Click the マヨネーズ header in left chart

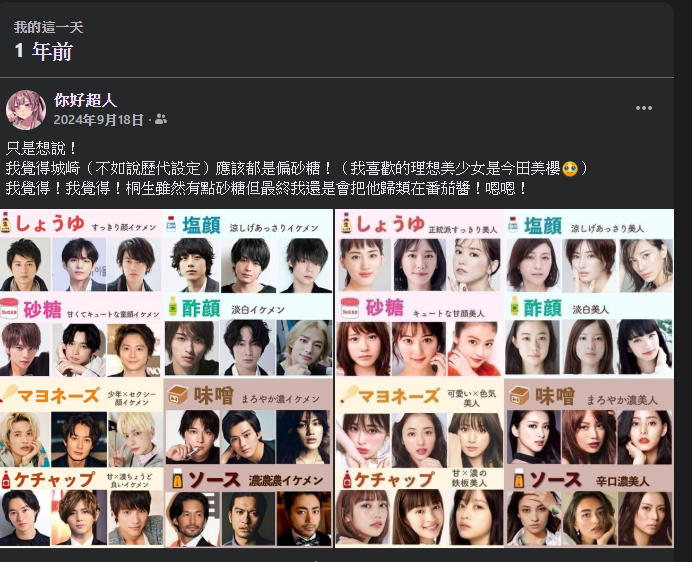[58, 395]
